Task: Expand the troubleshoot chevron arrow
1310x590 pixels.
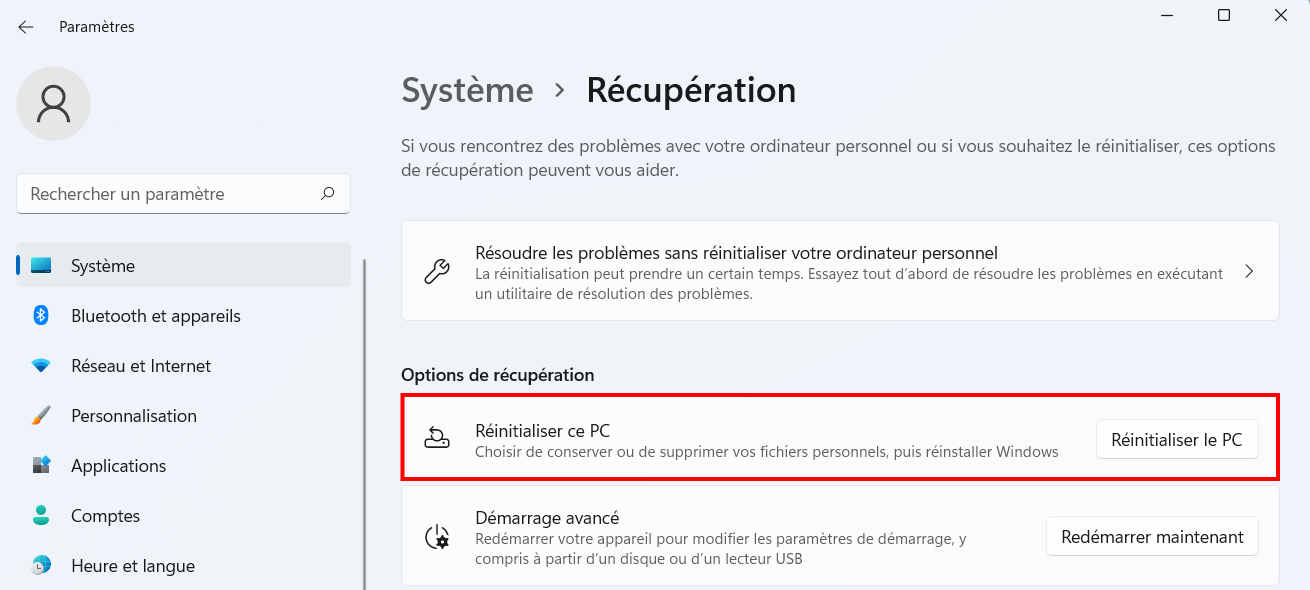Action: [1249, 271]
